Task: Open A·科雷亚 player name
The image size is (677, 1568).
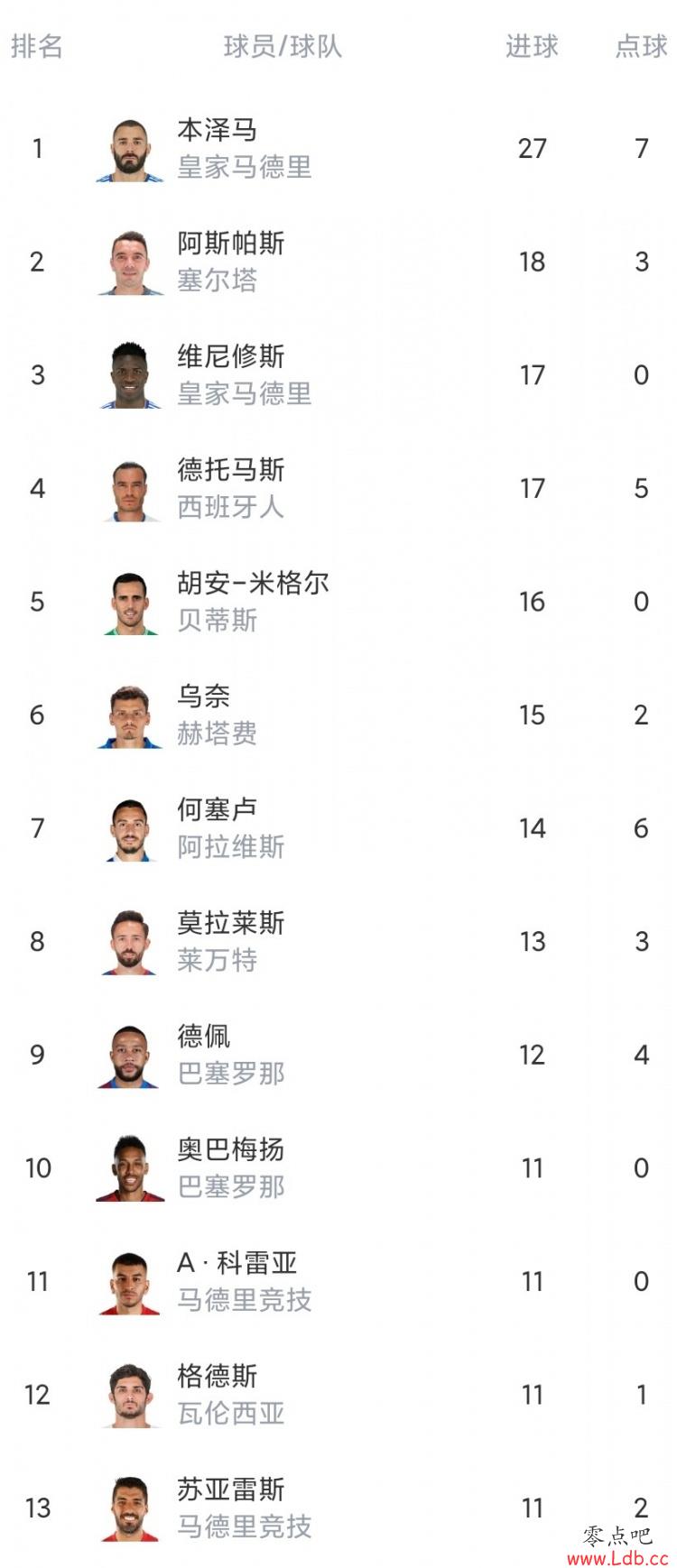Action: point(236,1263)
